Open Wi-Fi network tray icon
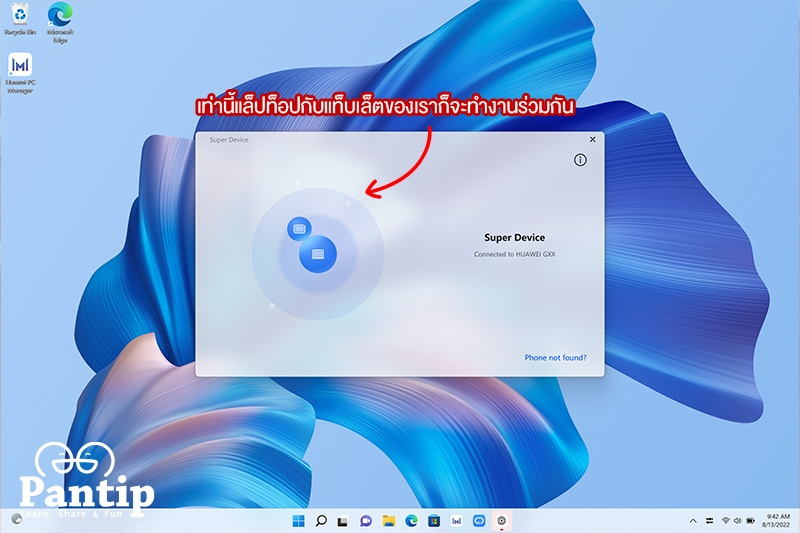 pyautogui.click(x=725, y=521)
